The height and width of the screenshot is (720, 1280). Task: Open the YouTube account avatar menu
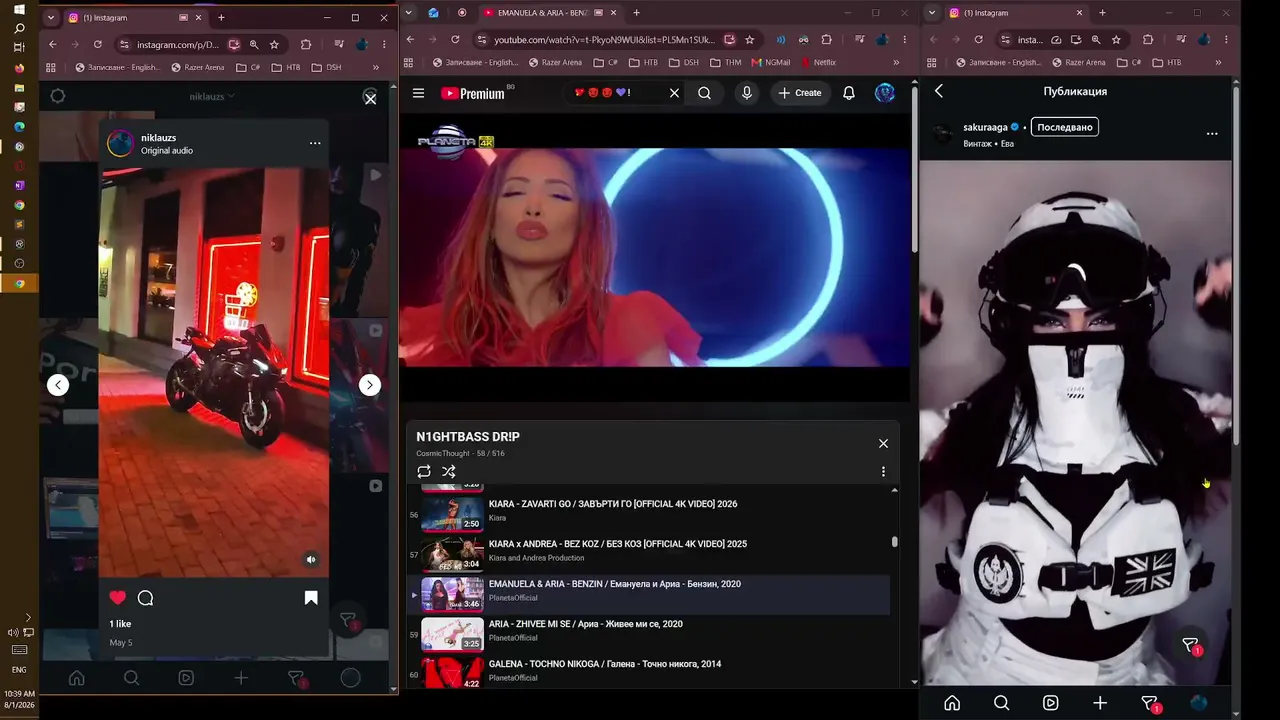pyautogui.click(x=885, y=93)
